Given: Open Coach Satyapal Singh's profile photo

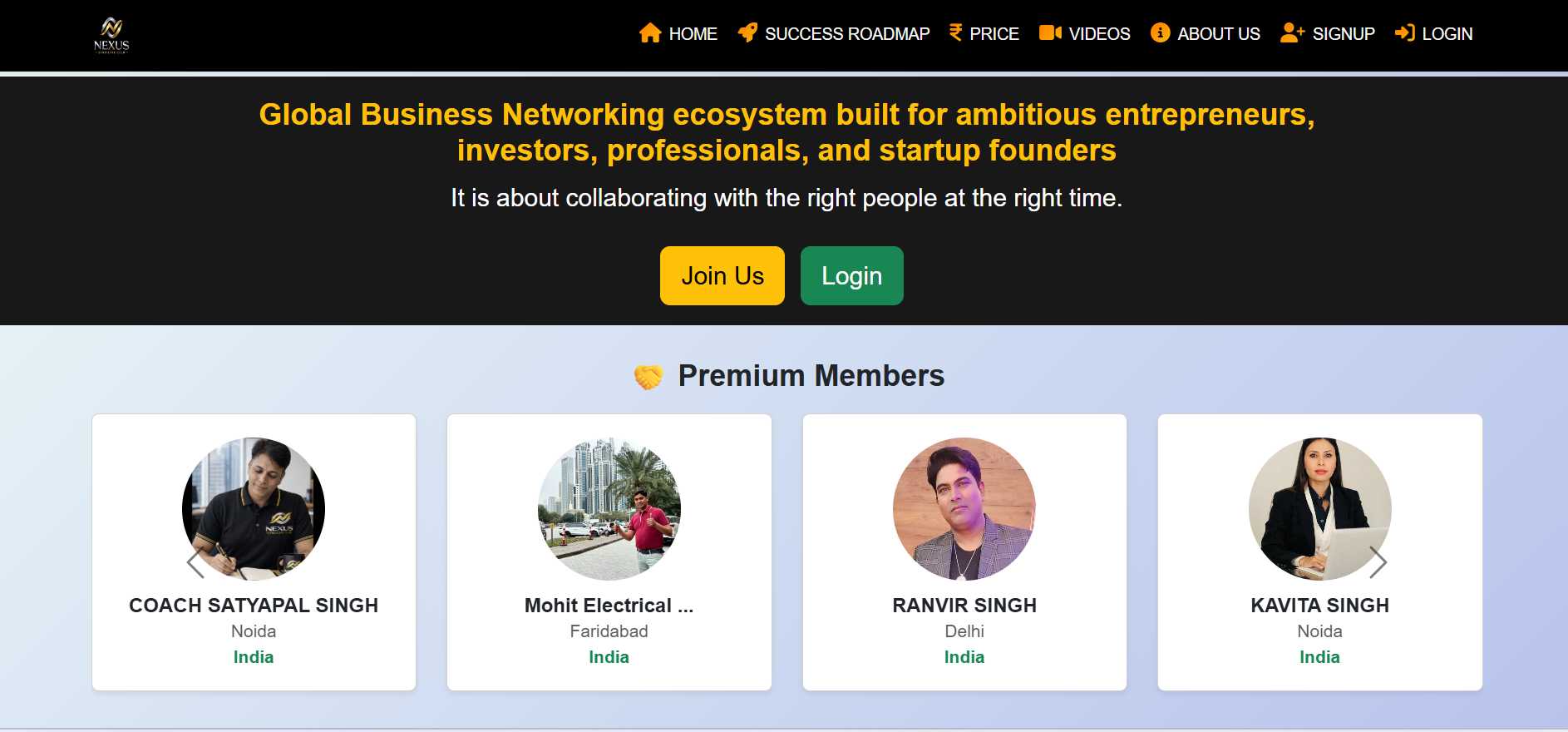Looking at the screenshot, I should 254,508.
